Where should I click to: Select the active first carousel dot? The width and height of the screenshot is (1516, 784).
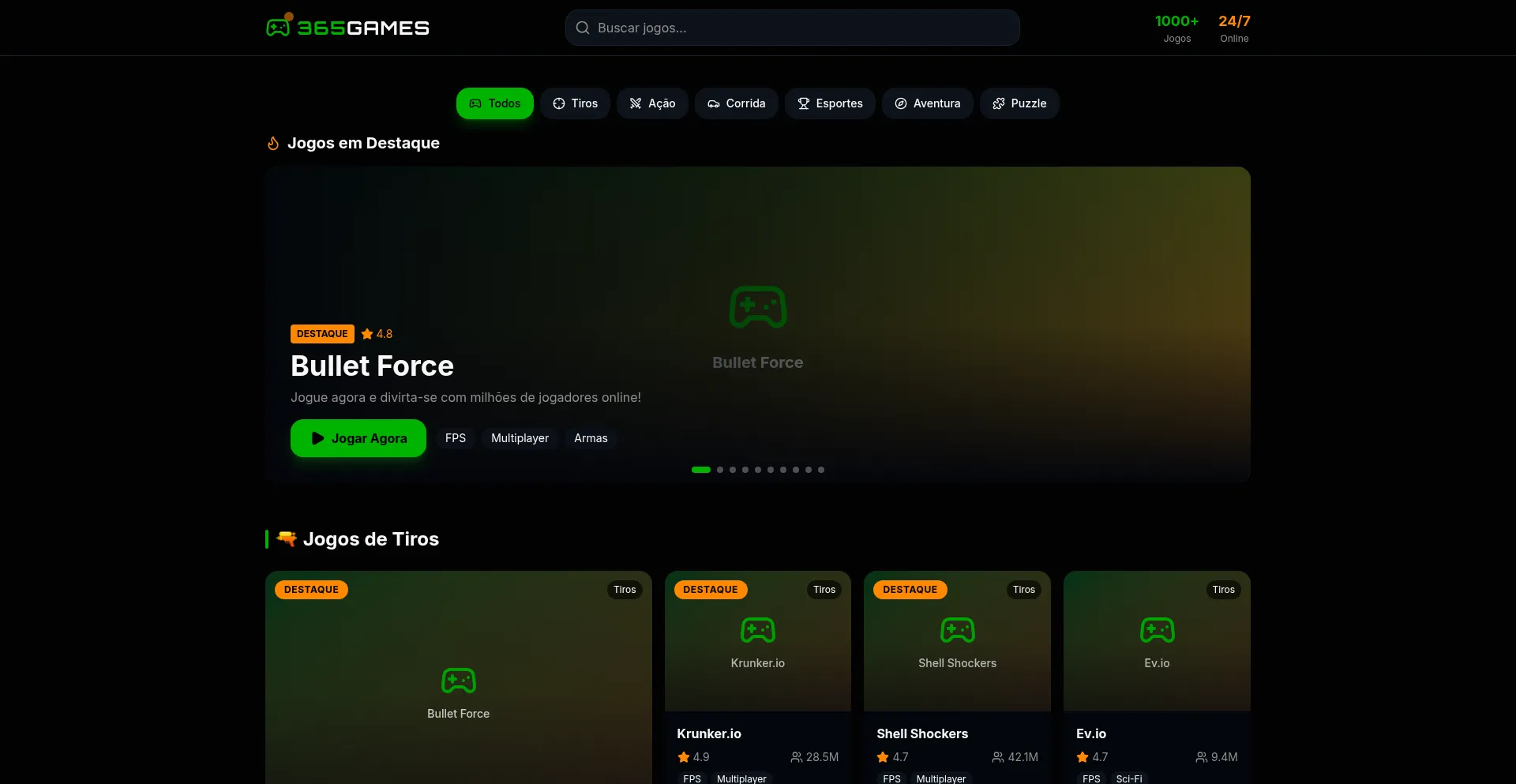[701, 470]
